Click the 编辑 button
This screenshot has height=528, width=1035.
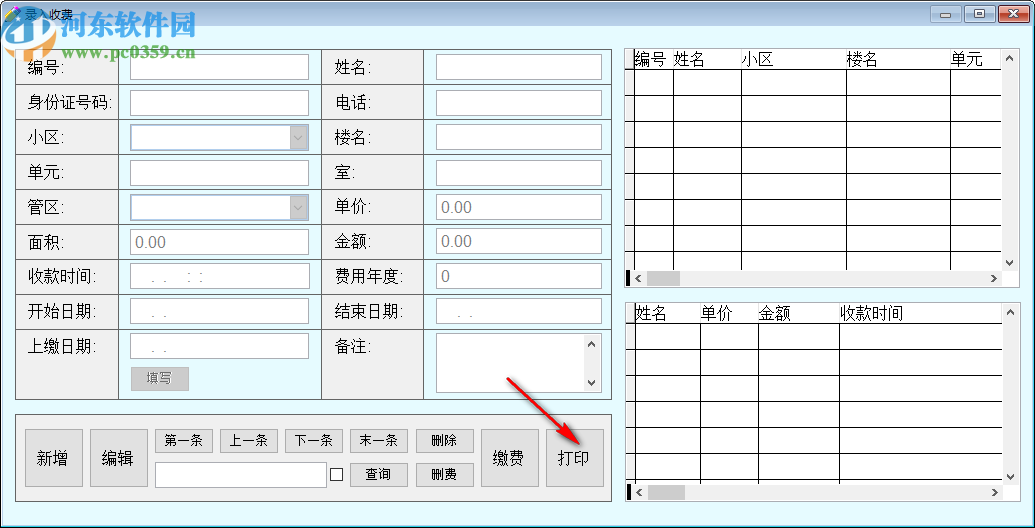point(119,458)
